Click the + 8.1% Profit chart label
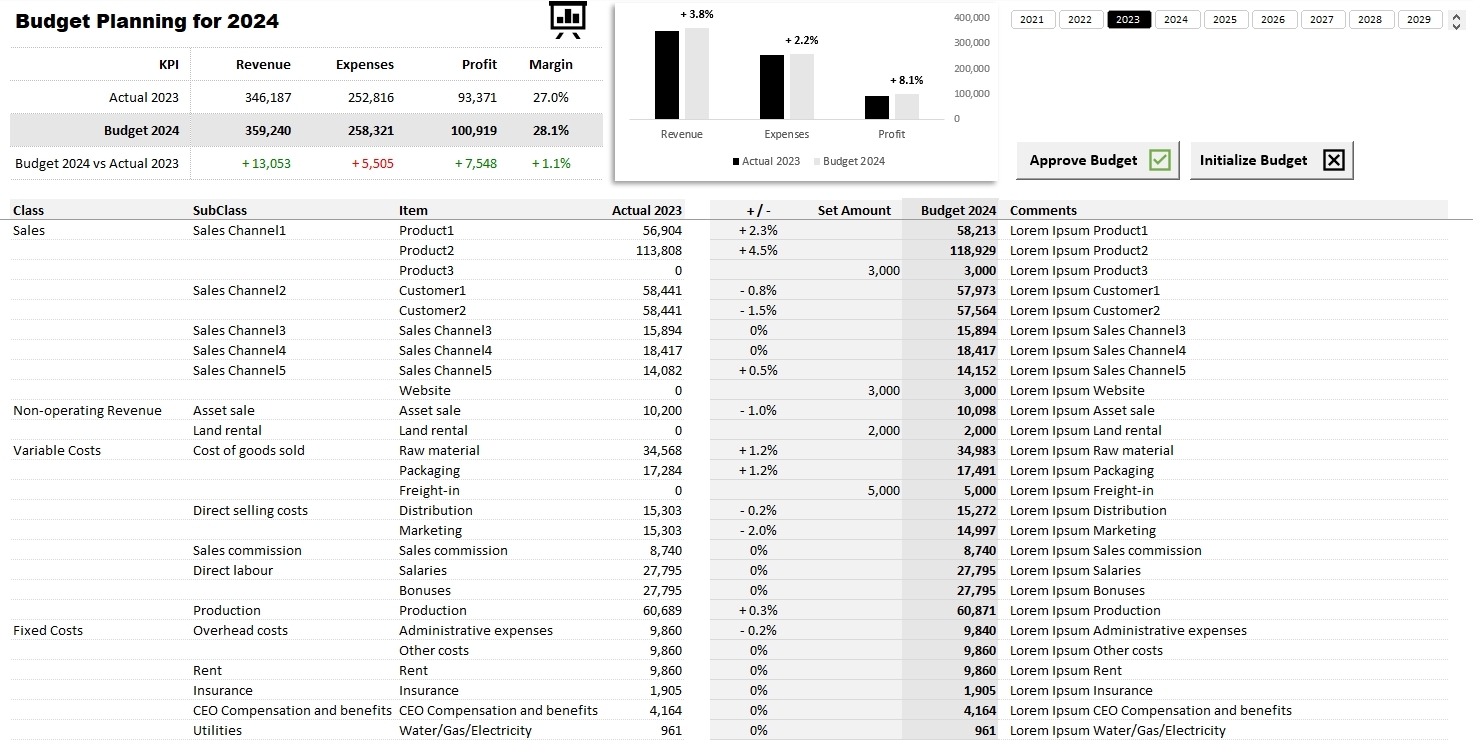Viewport: 1473px width, 740px height. click(906, 80)
